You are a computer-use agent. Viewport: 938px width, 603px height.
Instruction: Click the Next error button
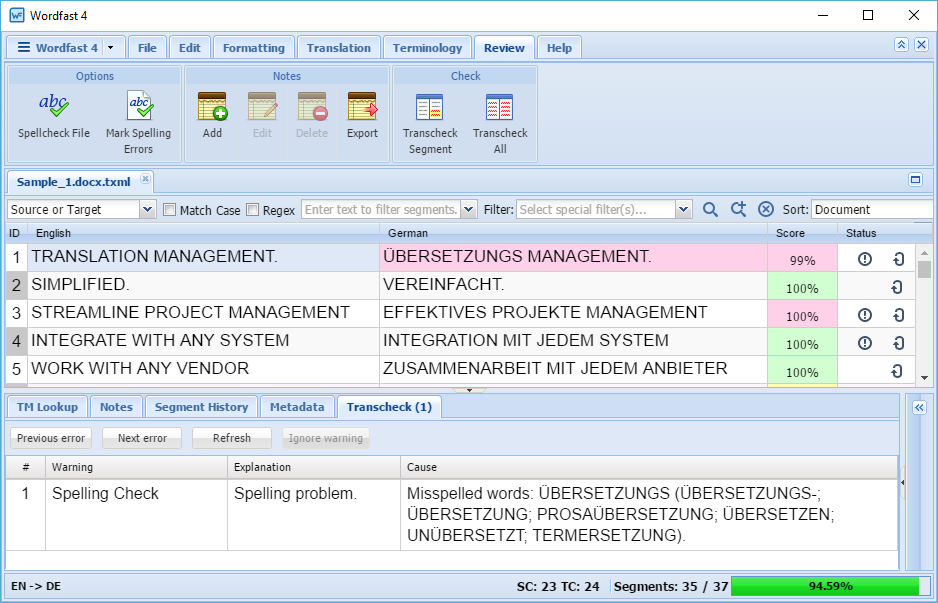142,438
